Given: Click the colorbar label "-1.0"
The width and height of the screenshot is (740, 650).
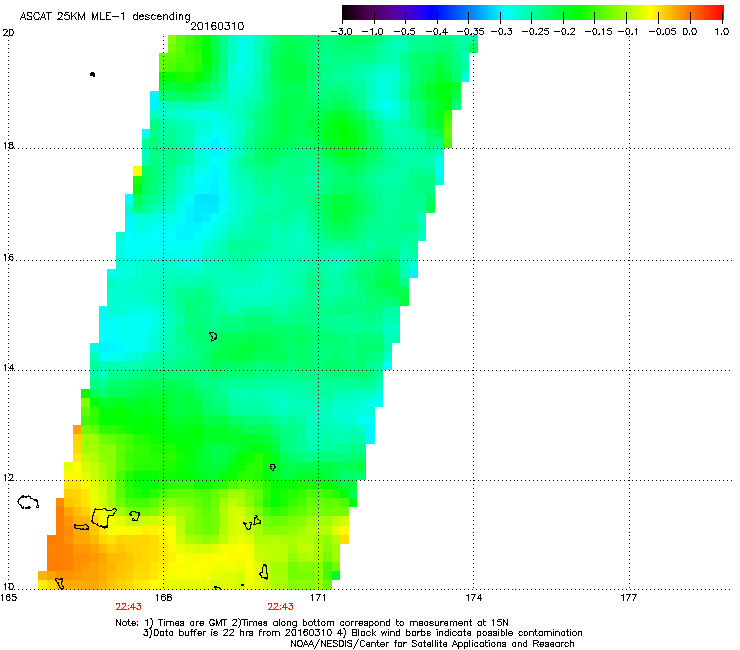Looking at the screenshot, I should pyautogui.click(x=372, y=32).
